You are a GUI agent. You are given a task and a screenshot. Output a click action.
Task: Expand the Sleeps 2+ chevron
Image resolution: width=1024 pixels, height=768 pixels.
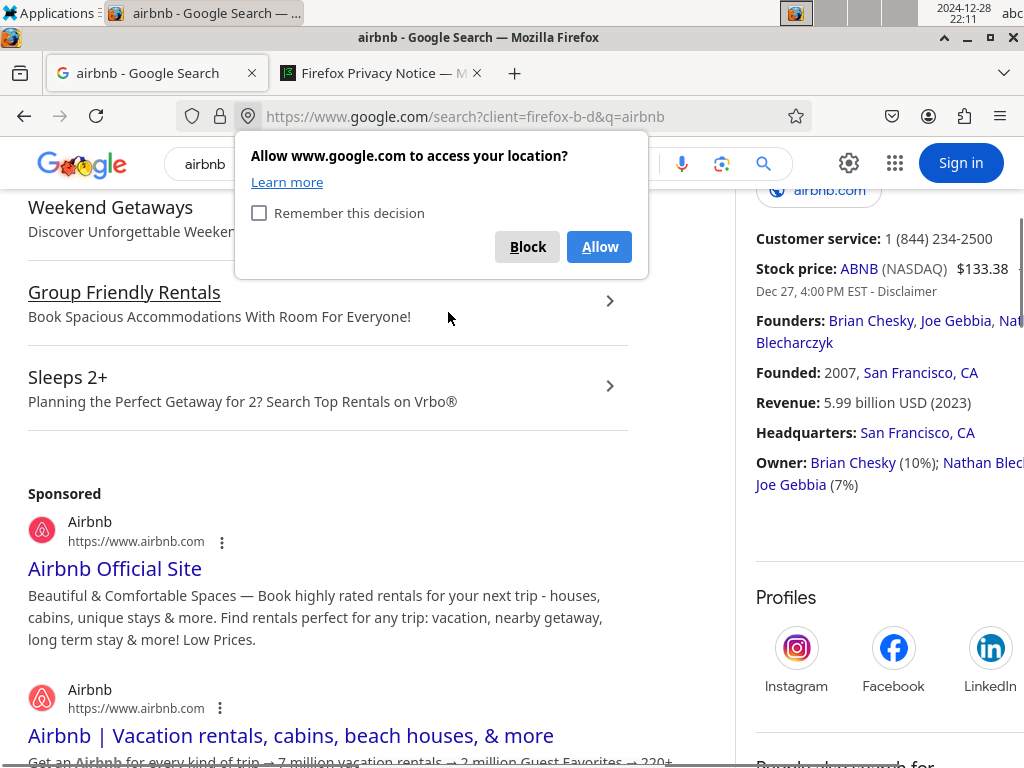610,386
